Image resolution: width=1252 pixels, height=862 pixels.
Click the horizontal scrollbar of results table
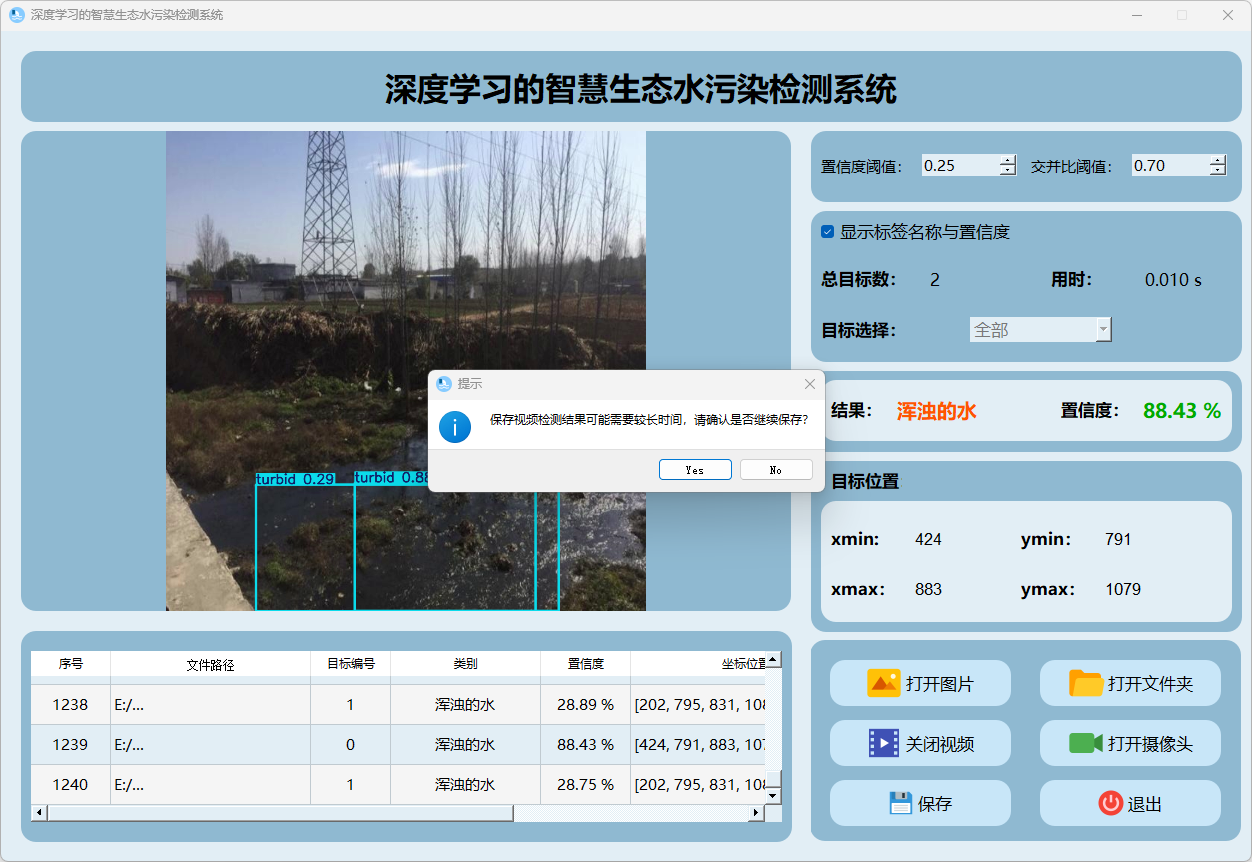pos(280,813)
